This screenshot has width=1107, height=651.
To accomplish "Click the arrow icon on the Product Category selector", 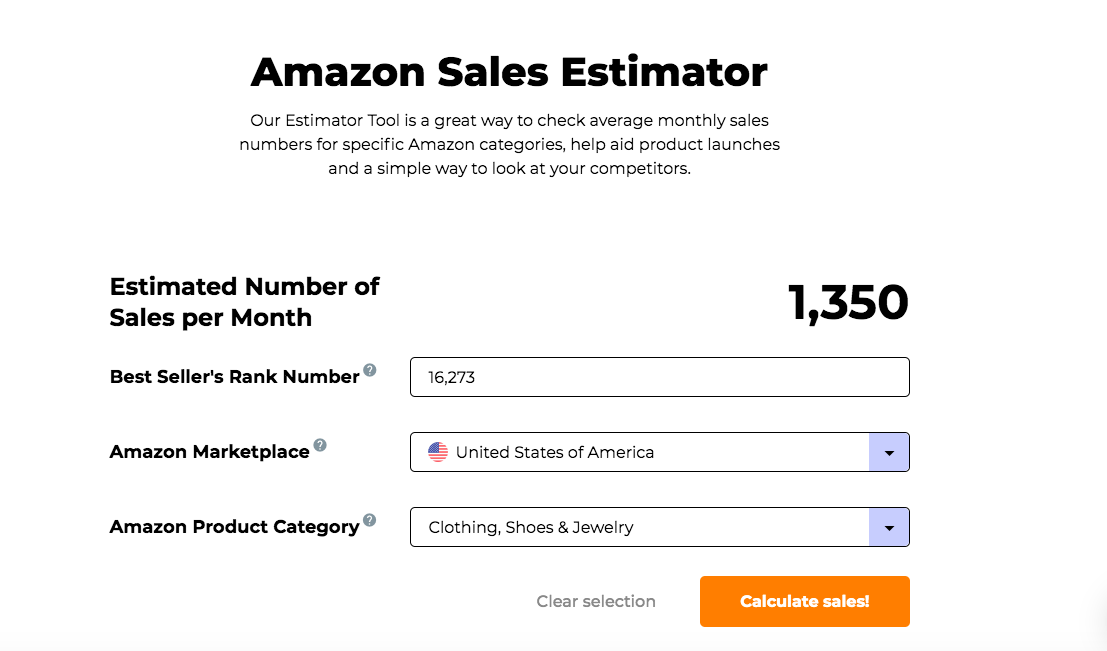I will (888, 527).
